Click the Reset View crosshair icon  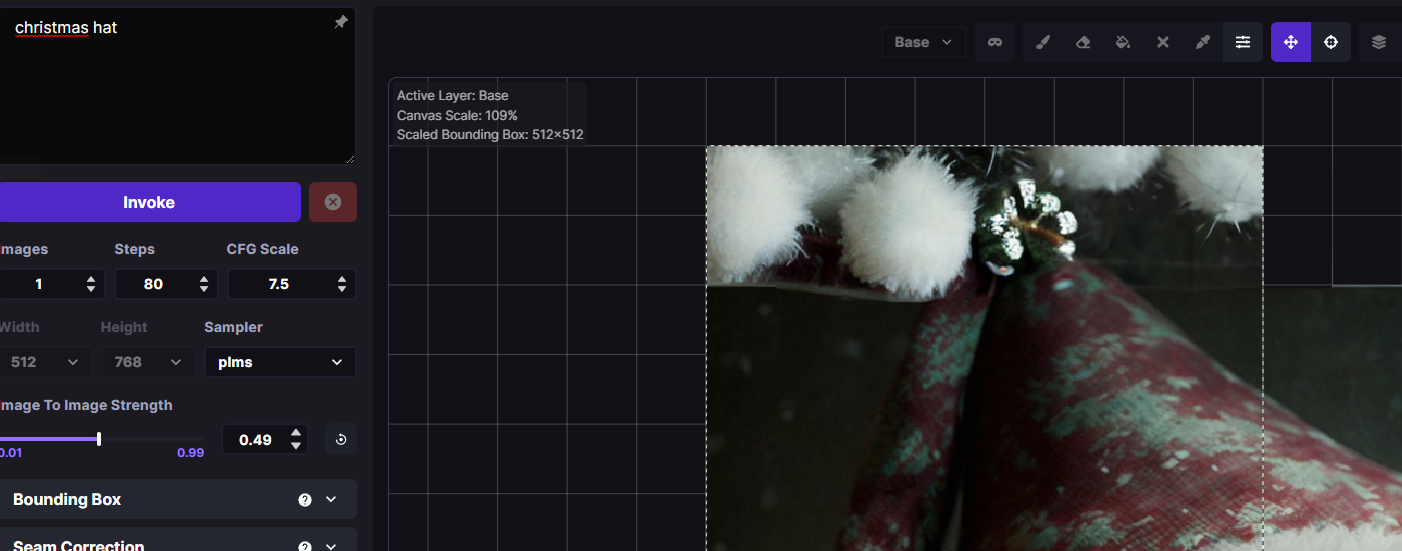1331,42
